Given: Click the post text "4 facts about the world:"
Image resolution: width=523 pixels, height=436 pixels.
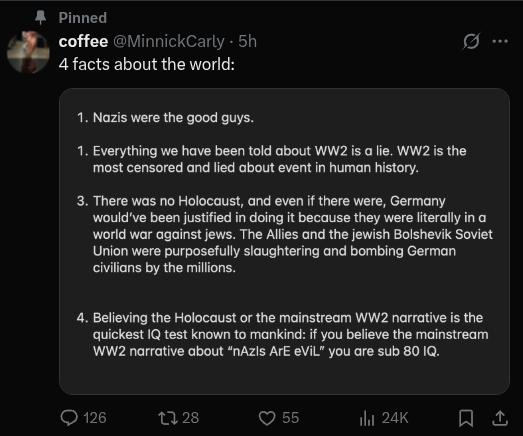Looking at the screenshot, I should coord(147,64).
